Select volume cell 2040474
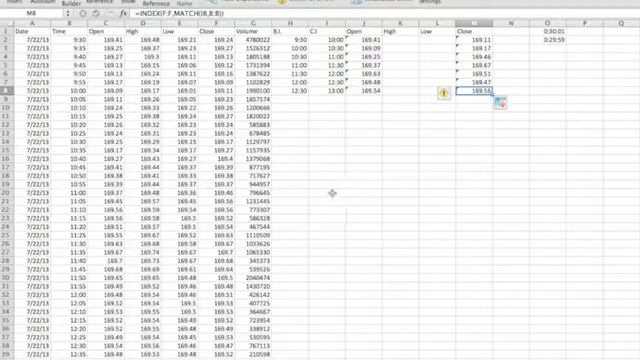 click(253, 278)
